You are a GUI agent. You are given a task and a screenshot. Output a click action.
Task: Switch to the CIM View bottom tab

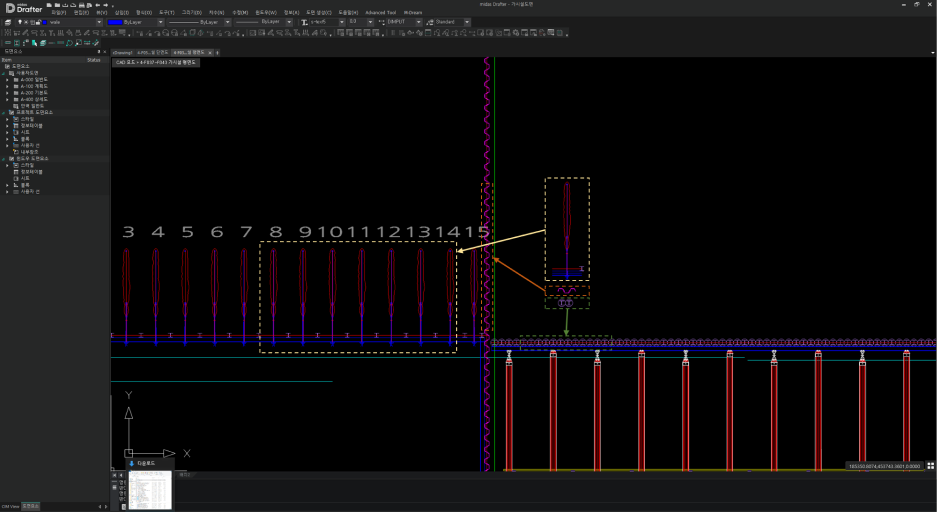tap(10, 507)
